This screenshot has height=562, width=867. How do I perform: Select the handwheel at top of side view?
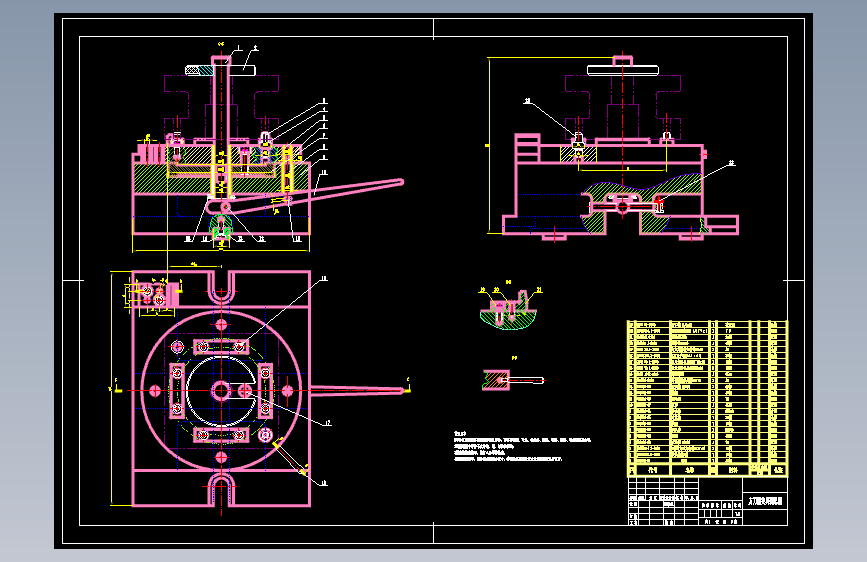coord(623,70)
